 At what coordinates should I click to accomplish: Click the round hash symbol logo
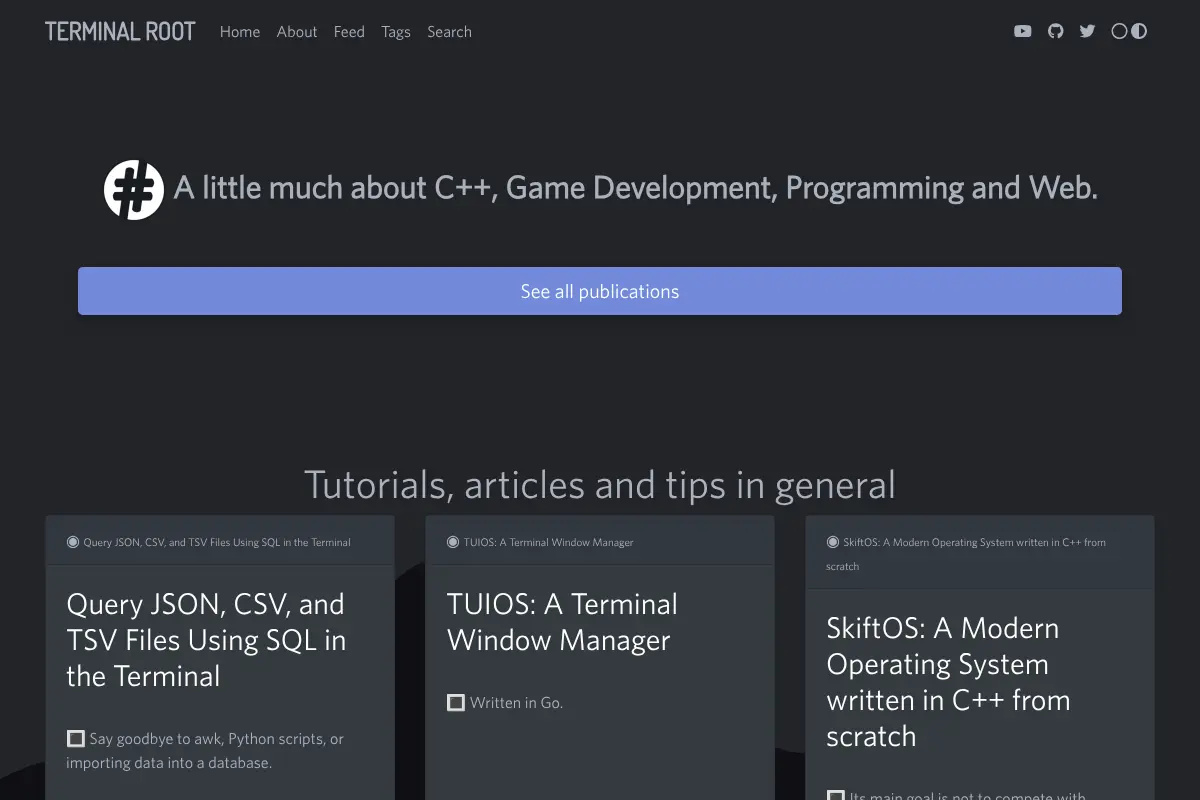134,189
